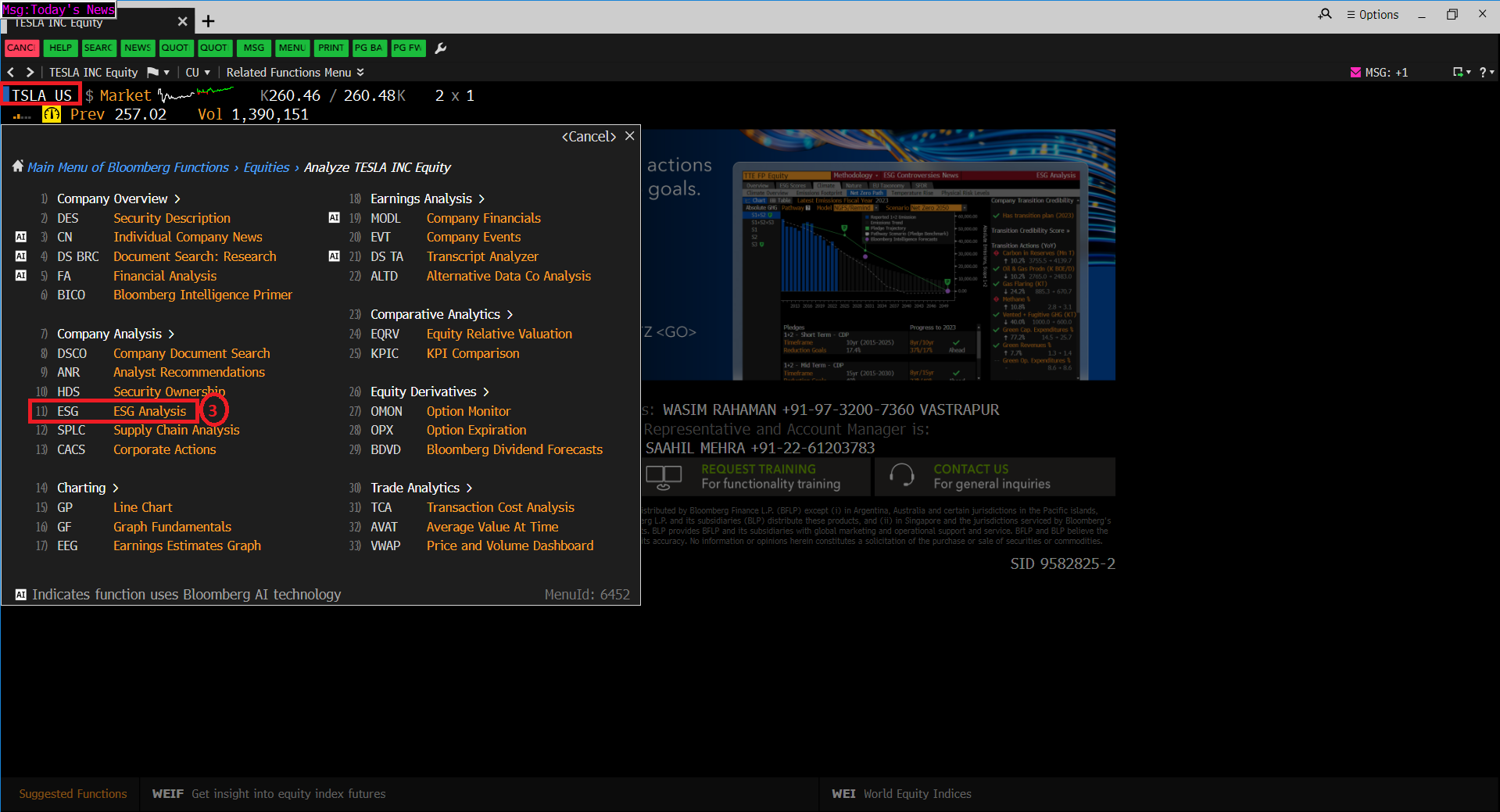This screenshot has height=812, width=1500.
Task: Expand the Trade Analytics section
Action: [x=421, y=488]
